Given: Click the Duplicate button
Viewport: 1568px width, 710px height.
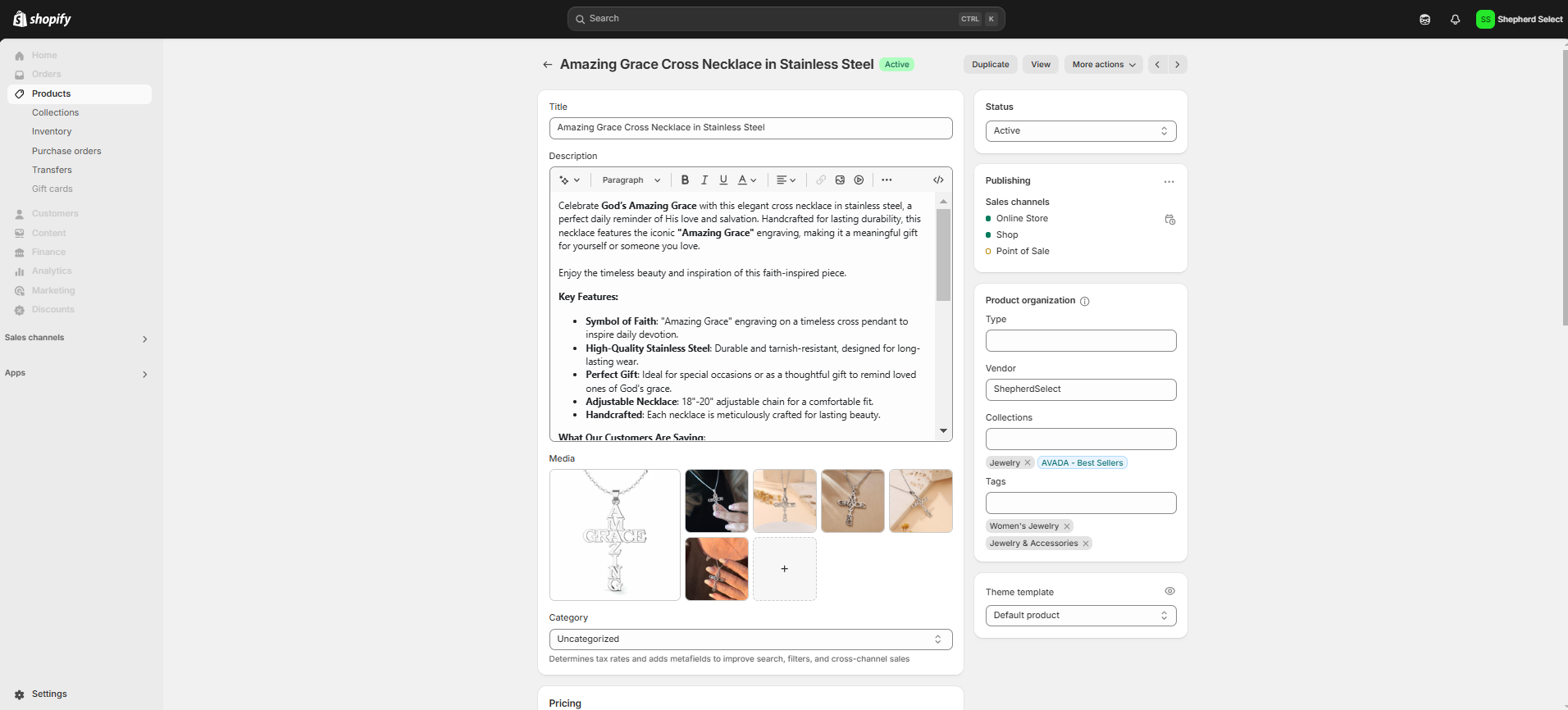Looking at the screenshot, I should point(991,65).
